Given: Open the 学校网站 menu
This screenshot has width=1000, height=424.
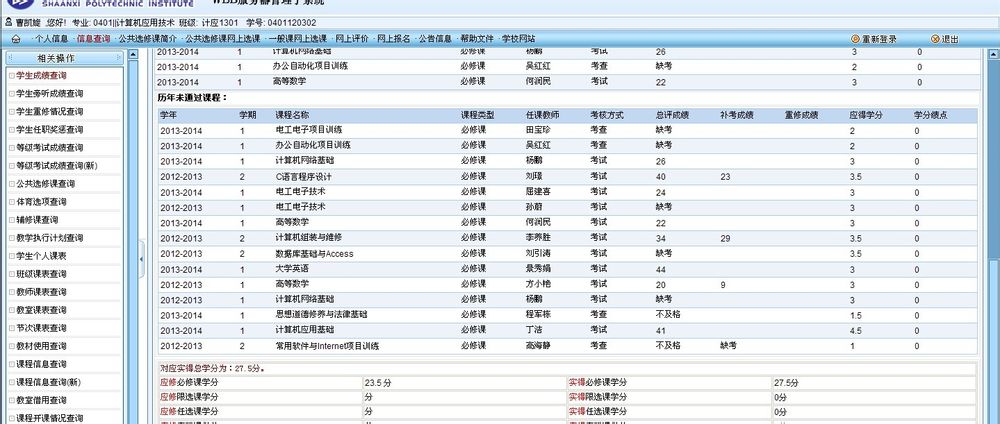Looking at the screenshot, I should (x=518, y=39).
